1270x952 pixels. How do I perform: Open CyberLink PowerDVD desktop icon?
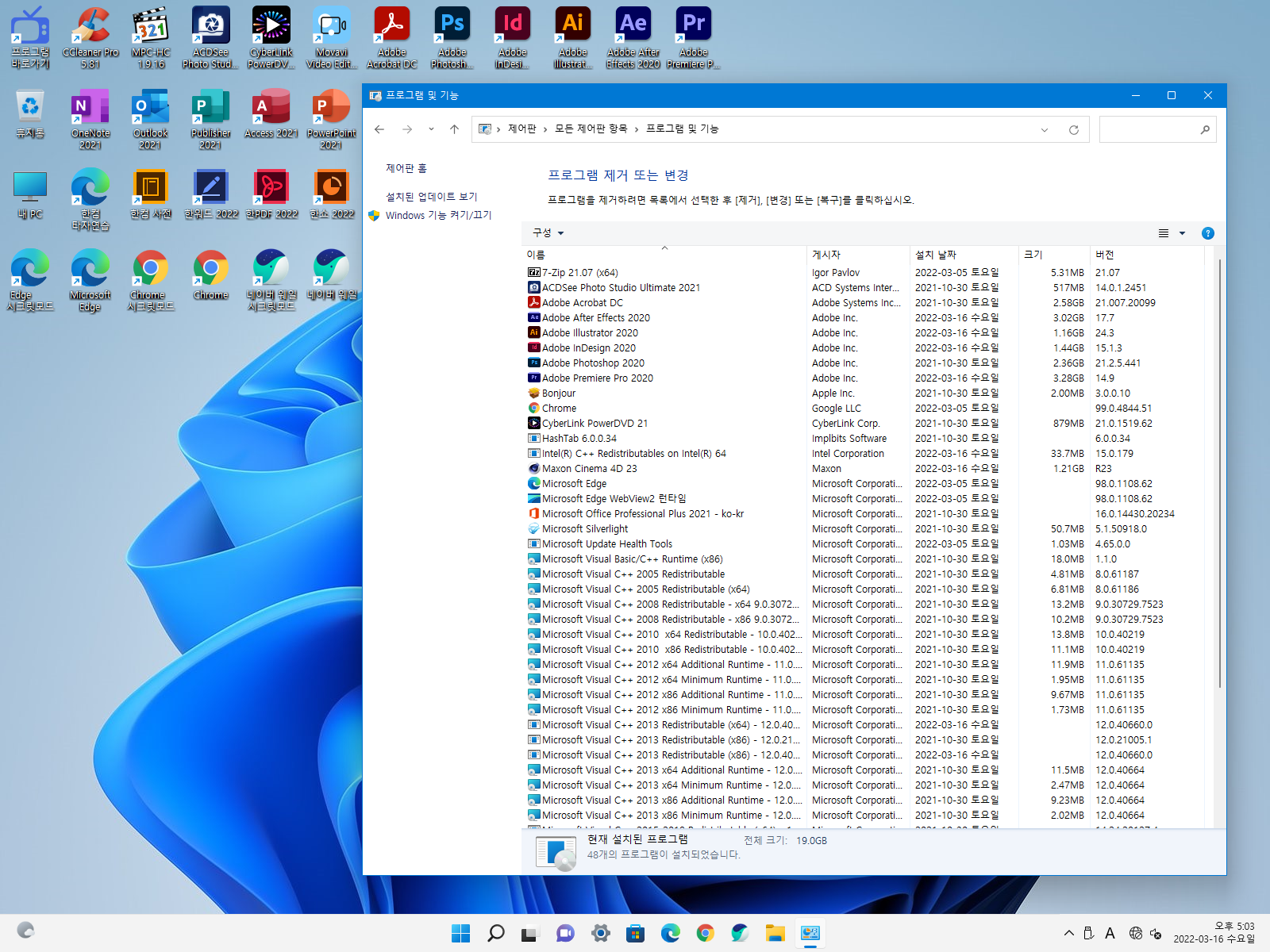[271, 38]
